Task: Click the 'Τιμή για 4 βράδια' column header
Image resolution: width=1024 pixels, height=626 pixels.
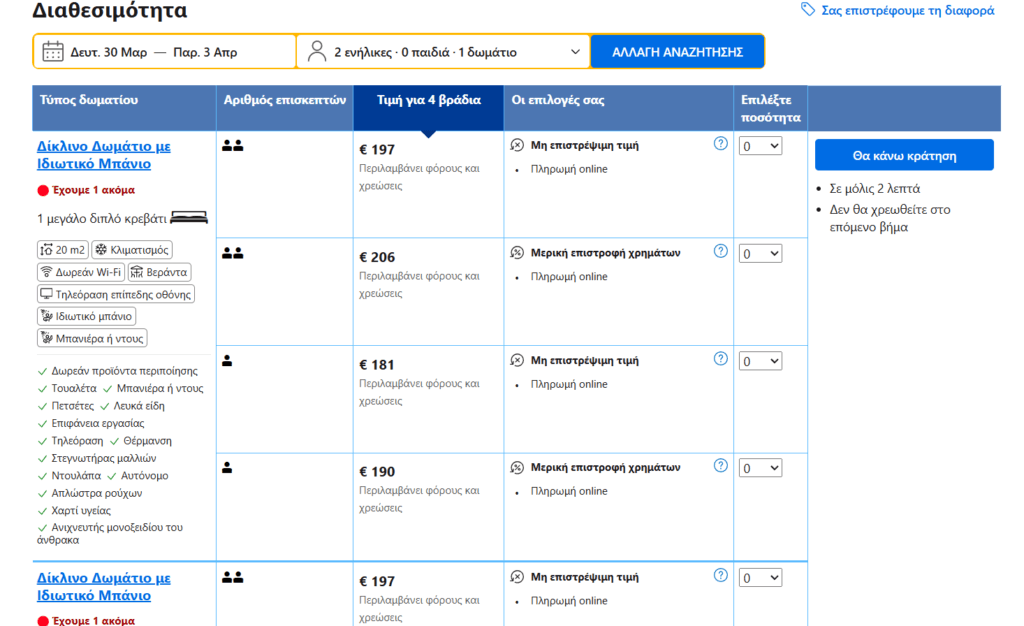Action: click(x=428, y=100)
